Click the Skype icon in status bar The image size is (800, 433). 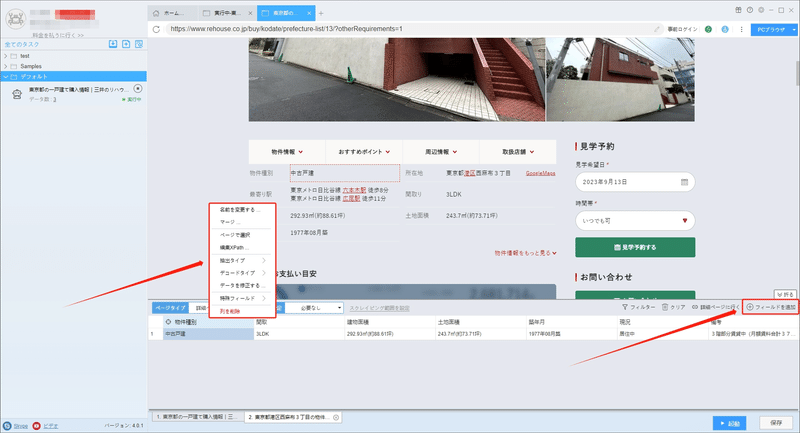coord(7,425)
